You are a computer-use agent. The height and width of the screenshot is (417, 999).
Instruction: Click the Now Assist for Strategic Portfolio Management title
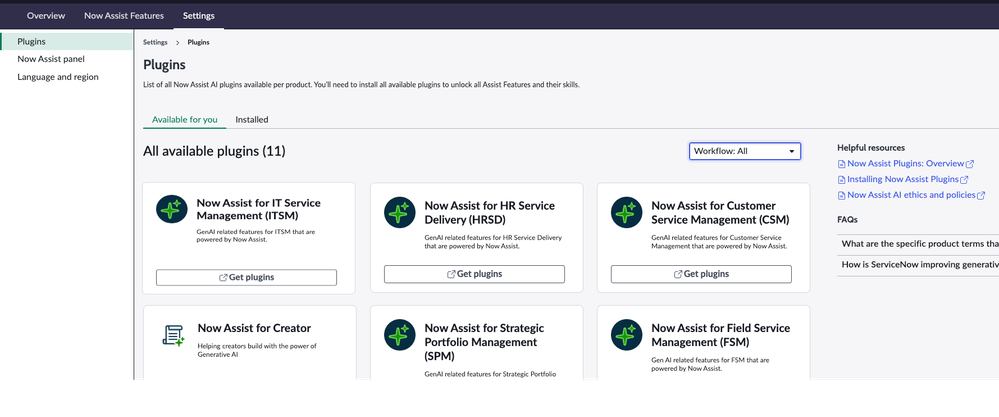point(484,342)
